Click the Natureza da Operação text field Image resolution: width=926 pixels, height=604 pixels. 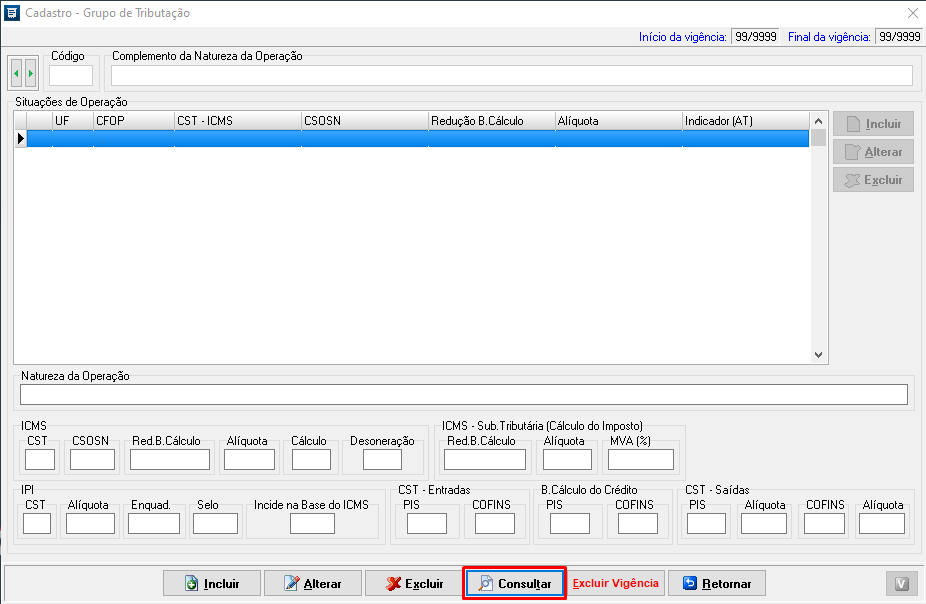463,395
